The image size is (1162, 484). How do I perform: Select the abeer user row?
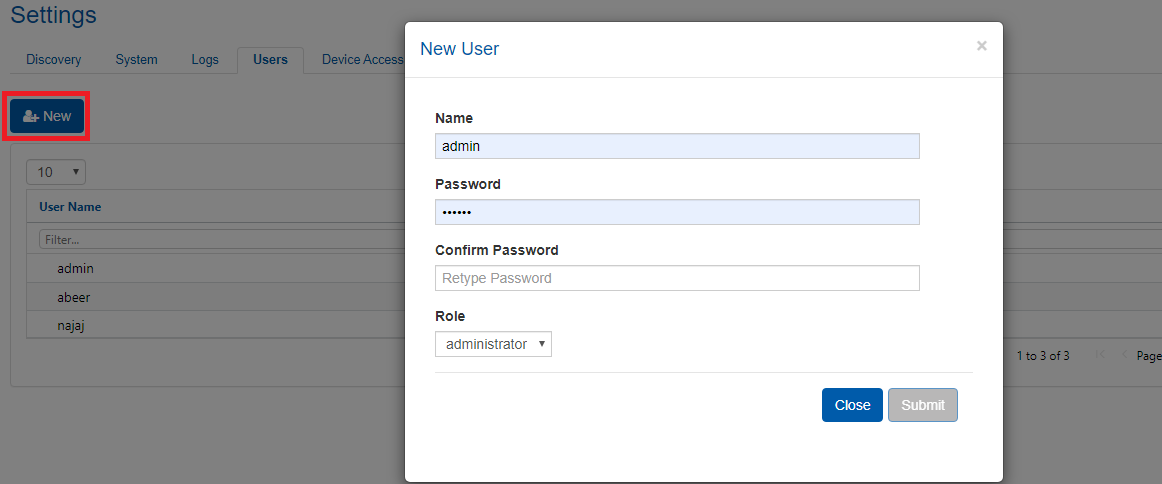pyautogui.click(x=74, y=297)
